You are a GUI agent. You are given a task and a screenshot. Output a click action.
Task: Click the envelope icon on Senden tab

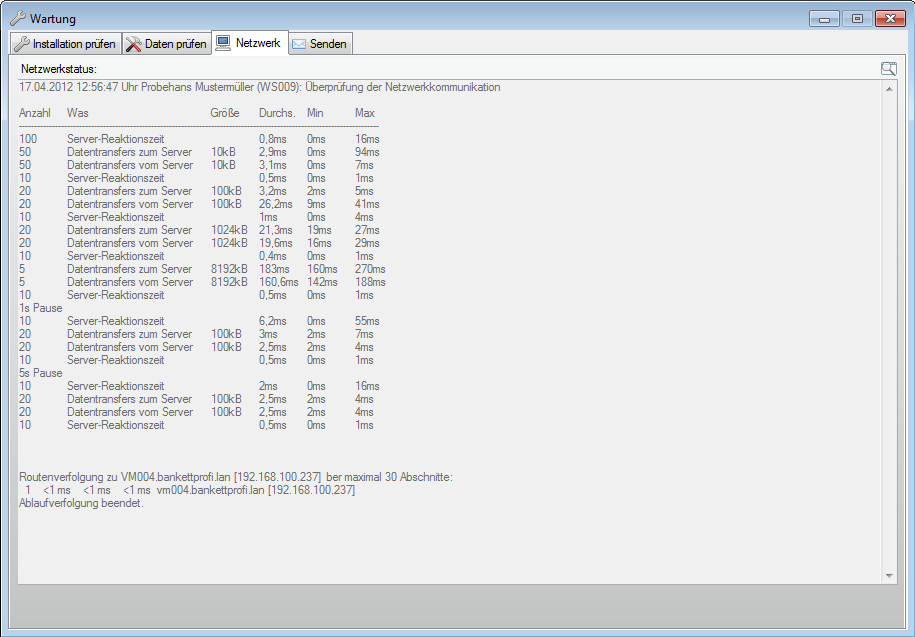(x=298, y=44)
